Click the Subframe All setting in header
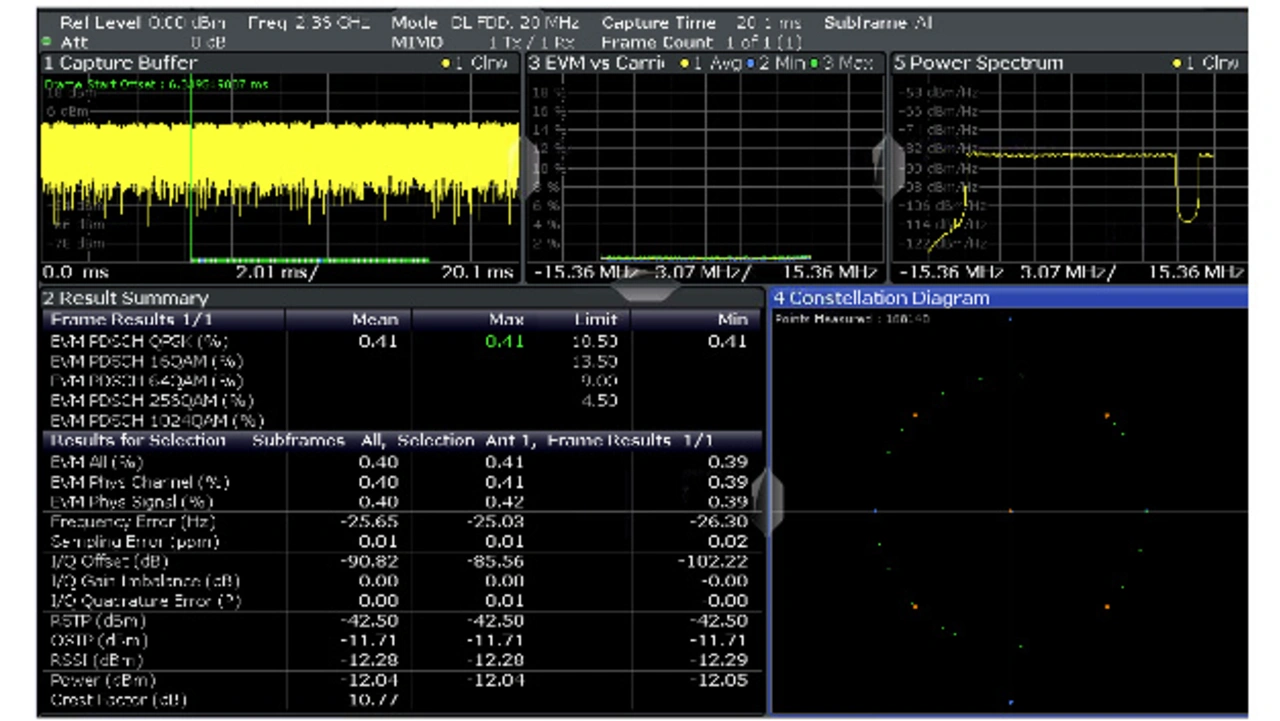 point(877,22)
